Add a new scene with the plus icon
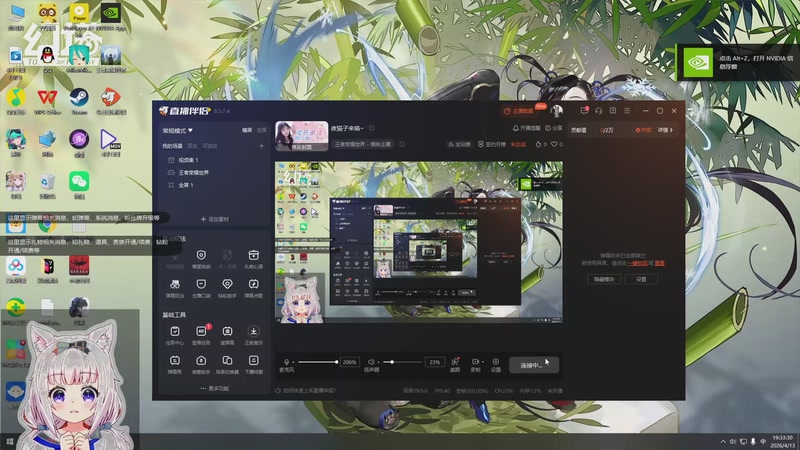This screenshot has height=450, width=800. click(261, 146)
